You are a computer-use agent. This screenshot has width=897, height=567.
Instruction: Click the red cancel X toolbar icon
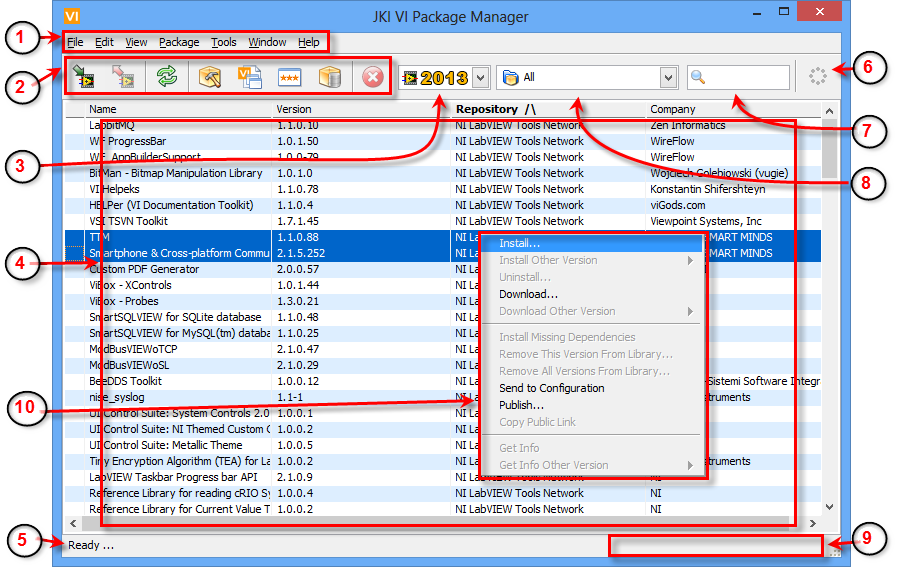click(373, 78)
